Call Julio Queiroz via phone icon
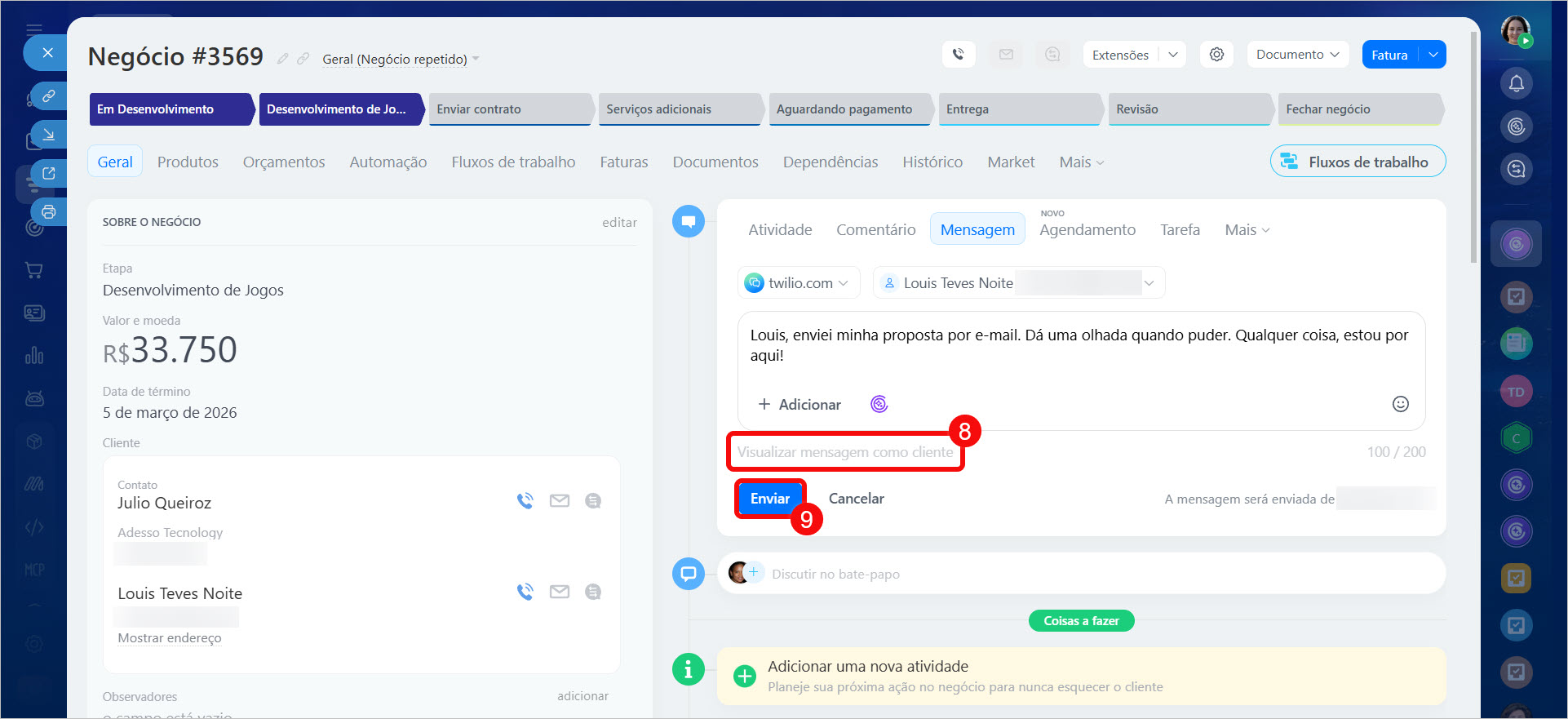Screen dimensions: 1568x719 [525, 500]
